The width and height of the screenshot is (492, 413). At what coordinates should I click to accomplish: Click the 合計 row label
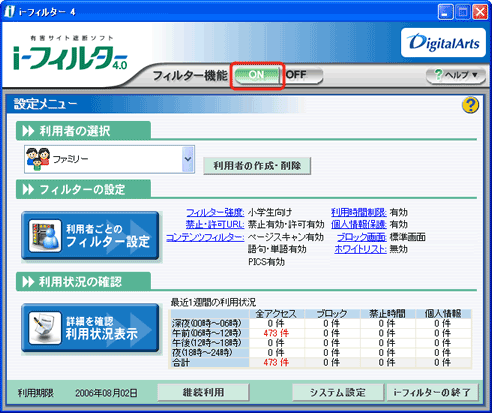(x=181, y=363)
